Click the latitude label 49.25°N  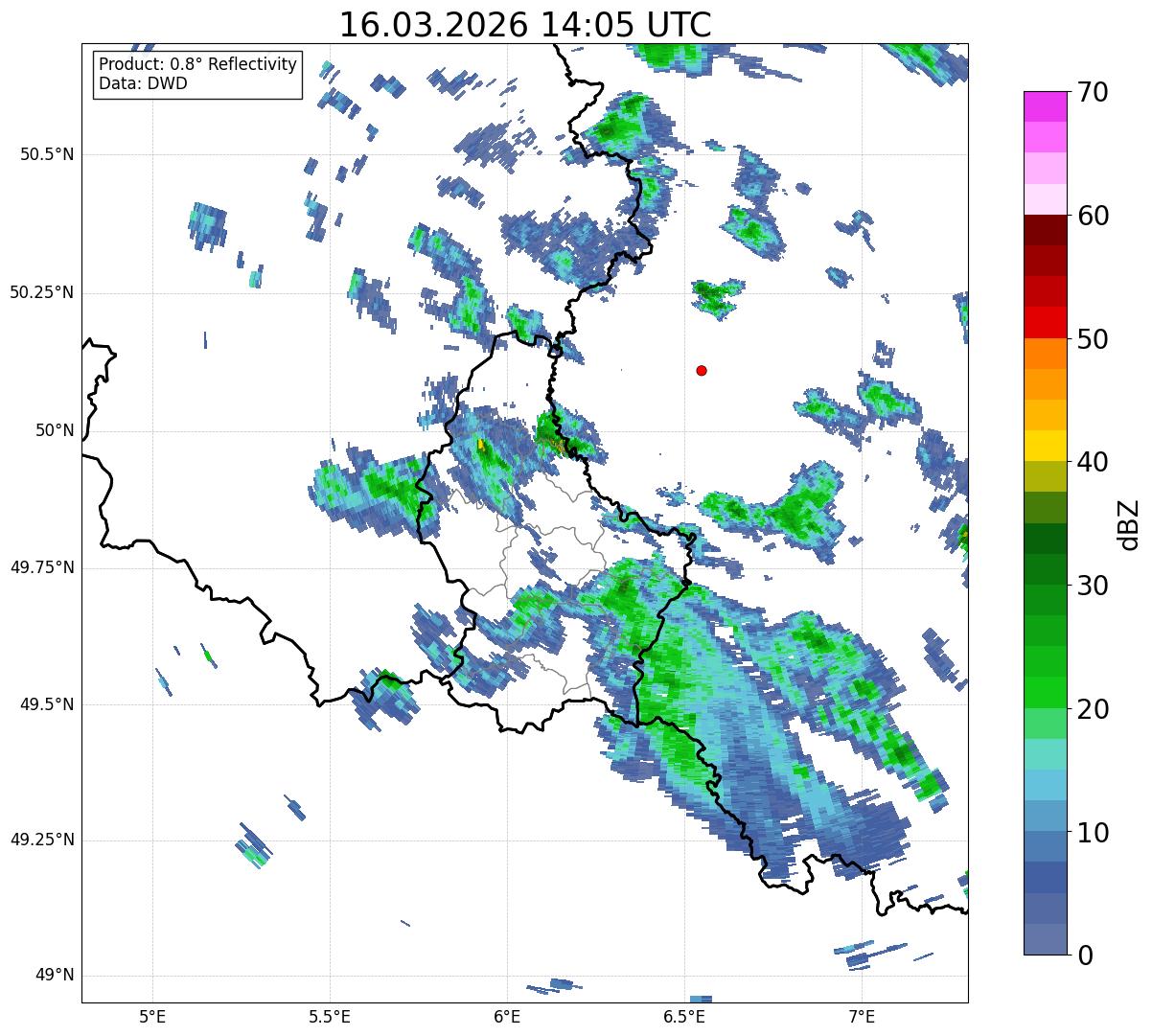(x=42, y=840)
